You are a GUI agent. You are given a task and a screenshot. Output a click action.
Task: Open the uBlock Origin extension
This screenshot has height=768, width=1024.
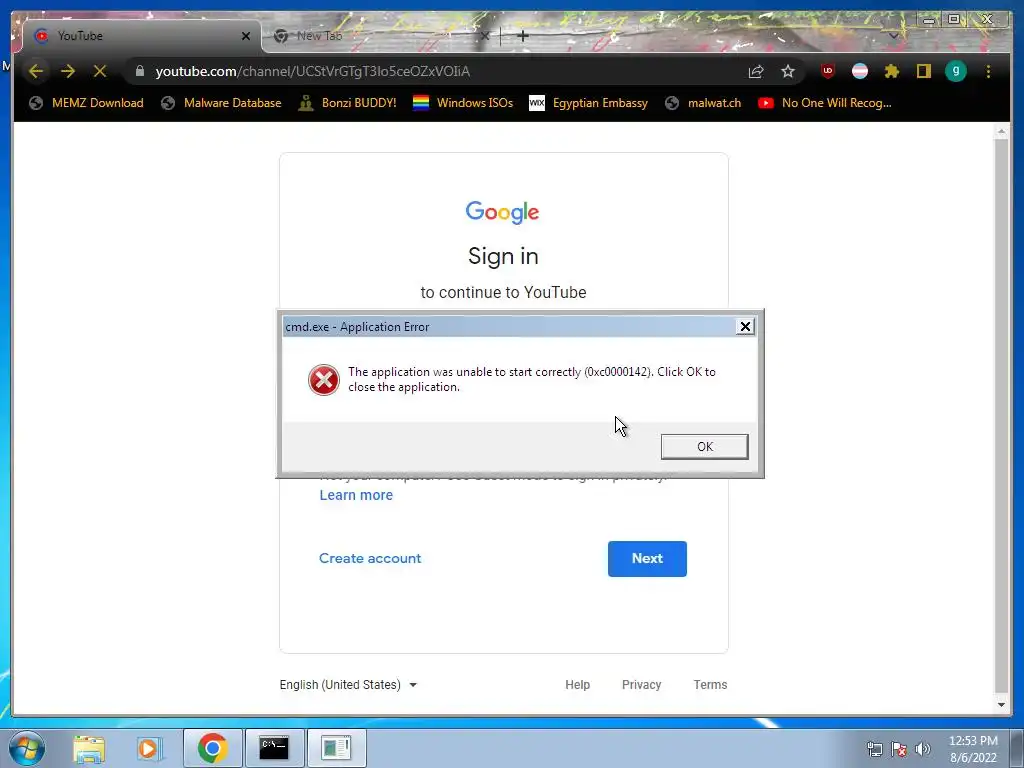[827, 71]
